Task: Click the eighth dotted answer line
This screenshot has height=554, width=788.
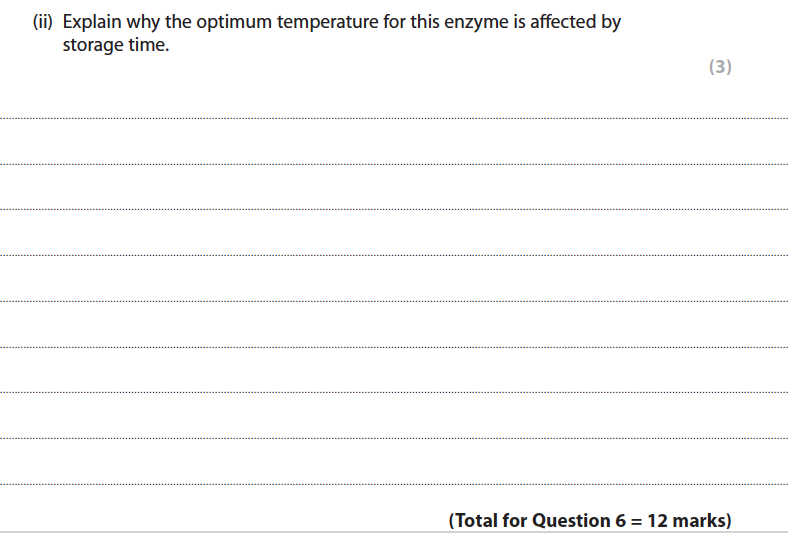Action: pos(394,438)
